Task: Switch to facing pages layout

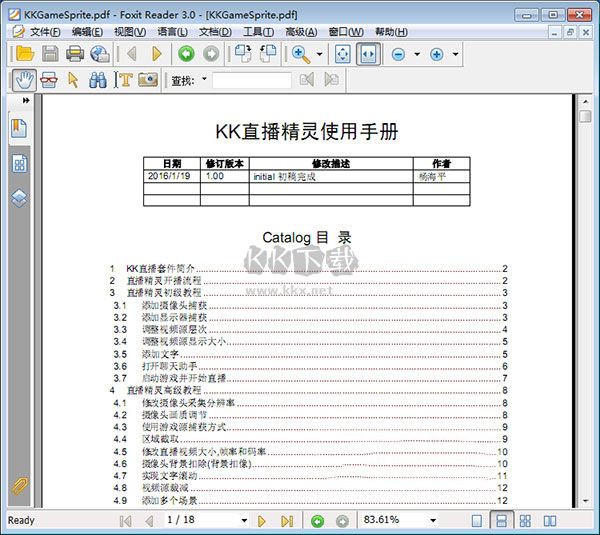Action: click(550, 521)
